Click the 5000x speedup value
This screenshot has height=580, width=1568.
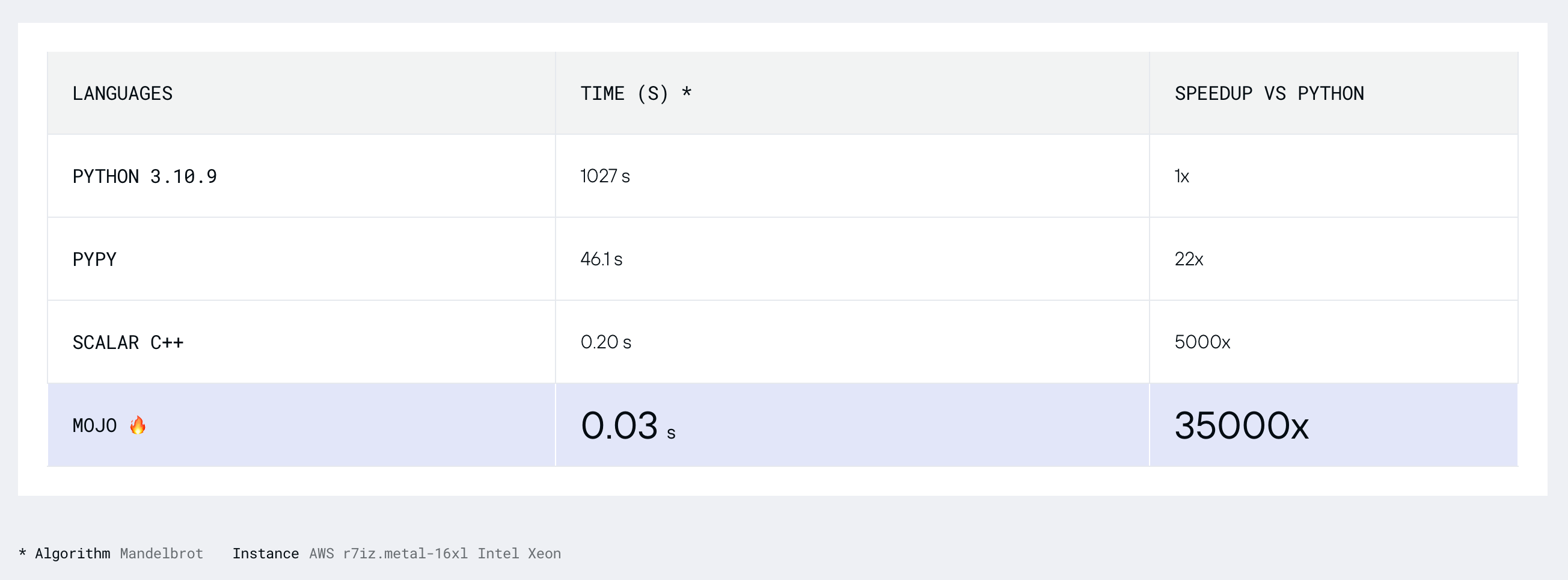pyautogui.click(x=1202, y=342)
